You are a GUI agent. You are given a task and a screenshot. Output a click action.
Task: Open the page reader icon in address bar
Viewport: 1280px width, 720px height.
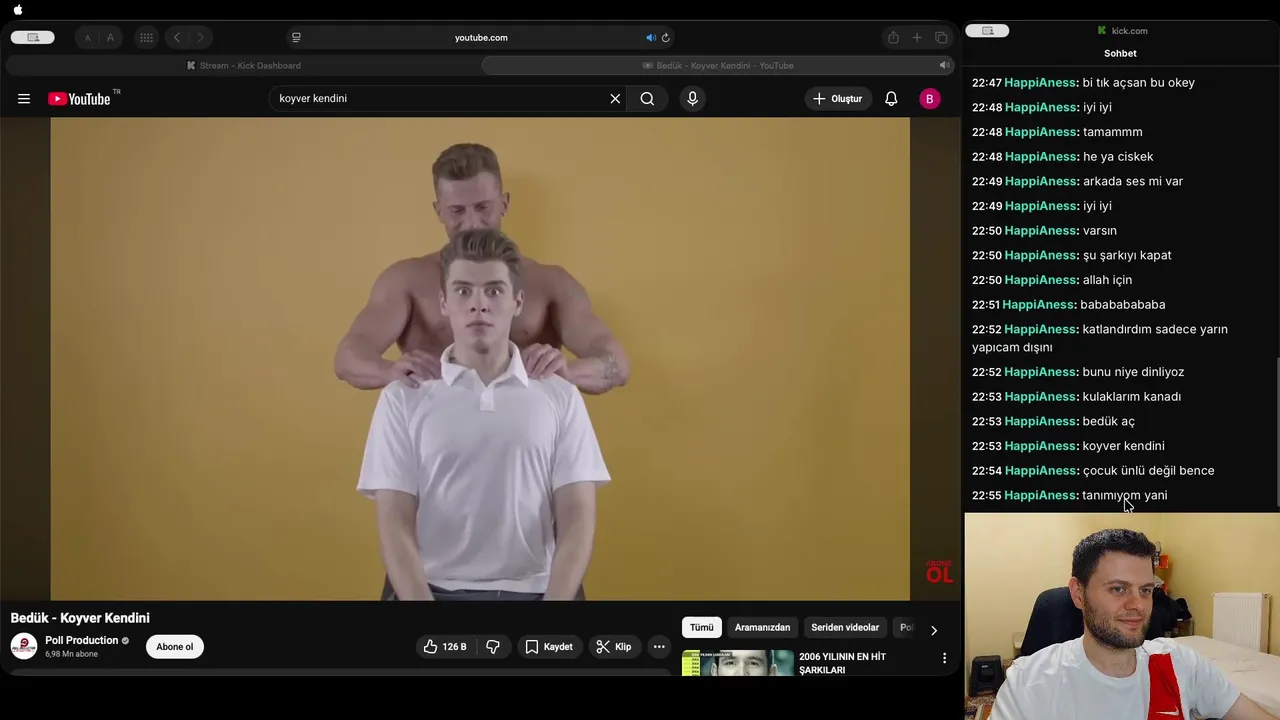[x=296, y=38]
